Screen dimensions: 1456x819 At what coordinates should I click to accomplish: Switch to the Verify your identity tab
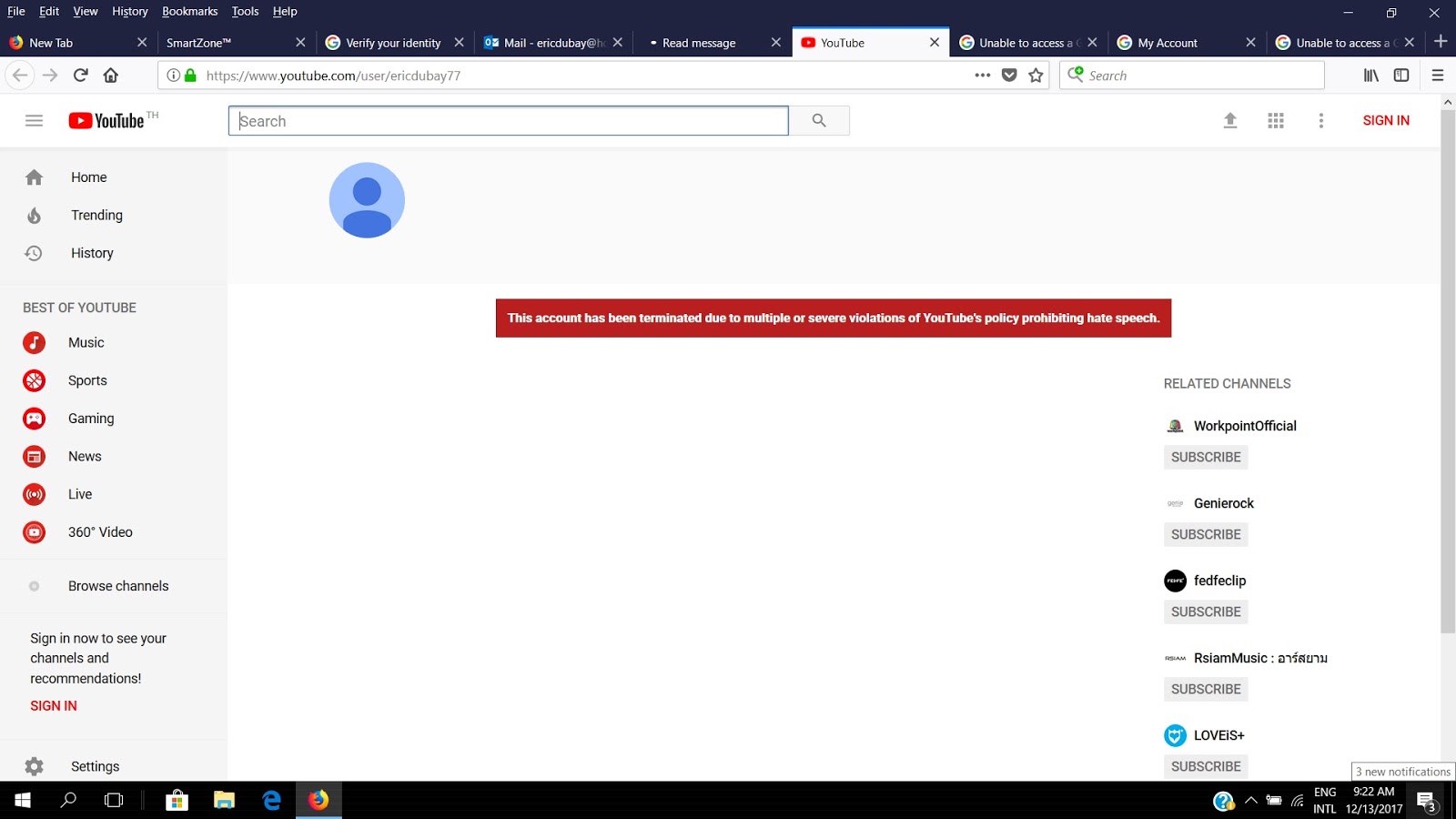point(395,43)
